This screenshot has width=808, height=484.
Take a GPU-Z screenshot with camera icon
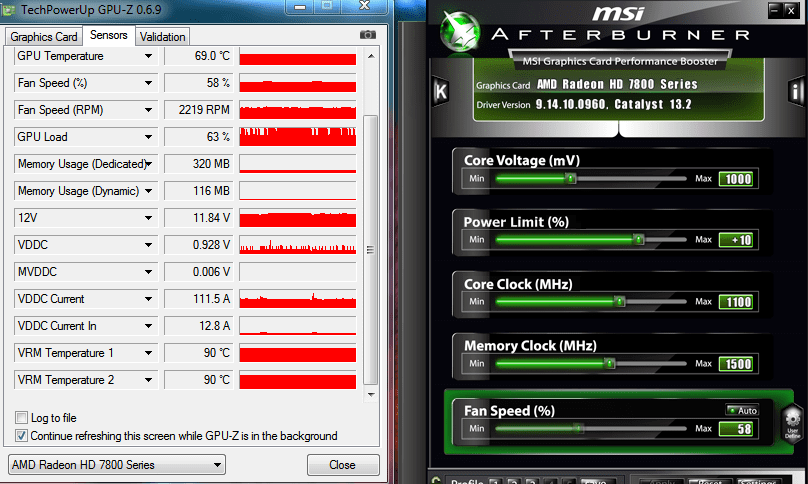click(367, 35)
